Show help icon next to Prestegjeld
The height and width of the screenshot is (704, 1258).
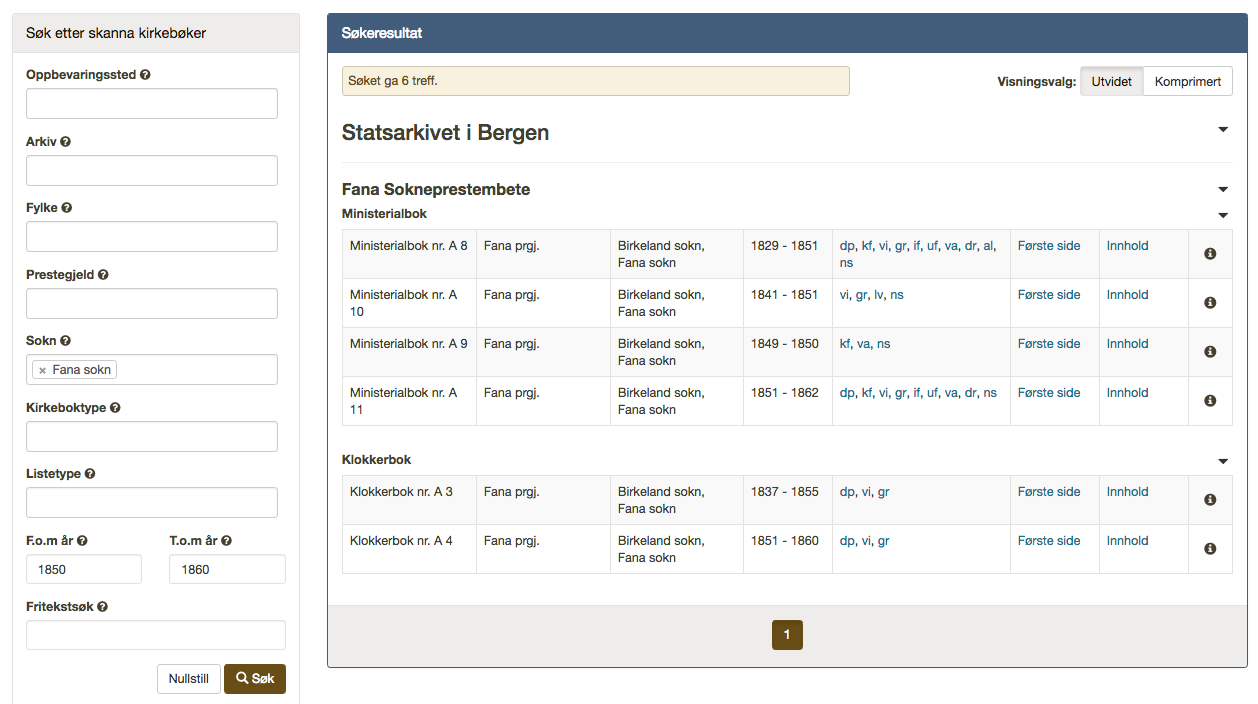coord(103,275)
